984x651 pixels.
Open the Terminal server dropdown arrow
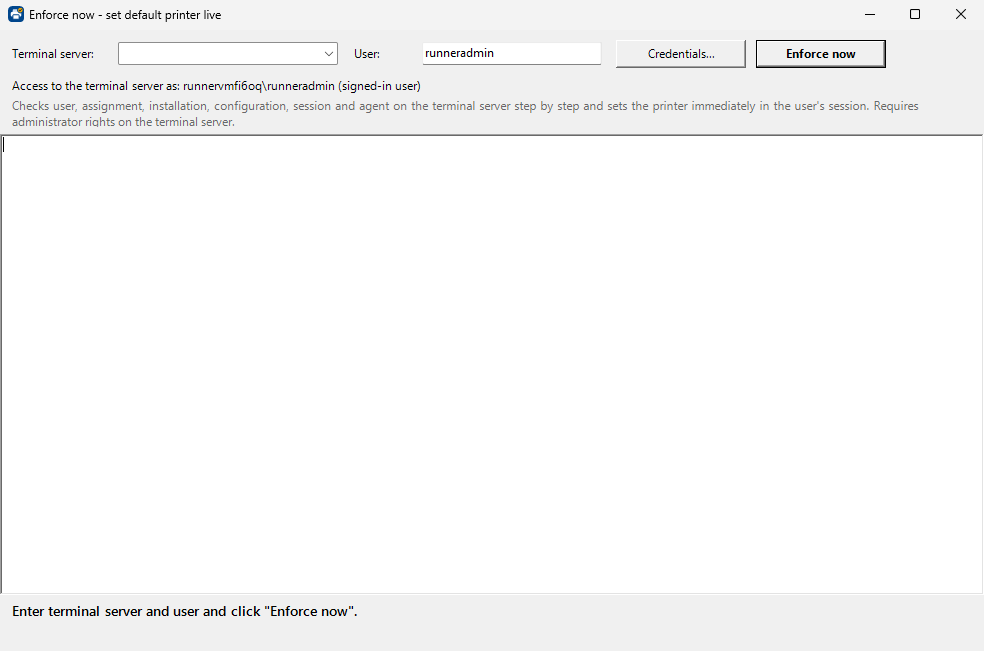point(328,54)
